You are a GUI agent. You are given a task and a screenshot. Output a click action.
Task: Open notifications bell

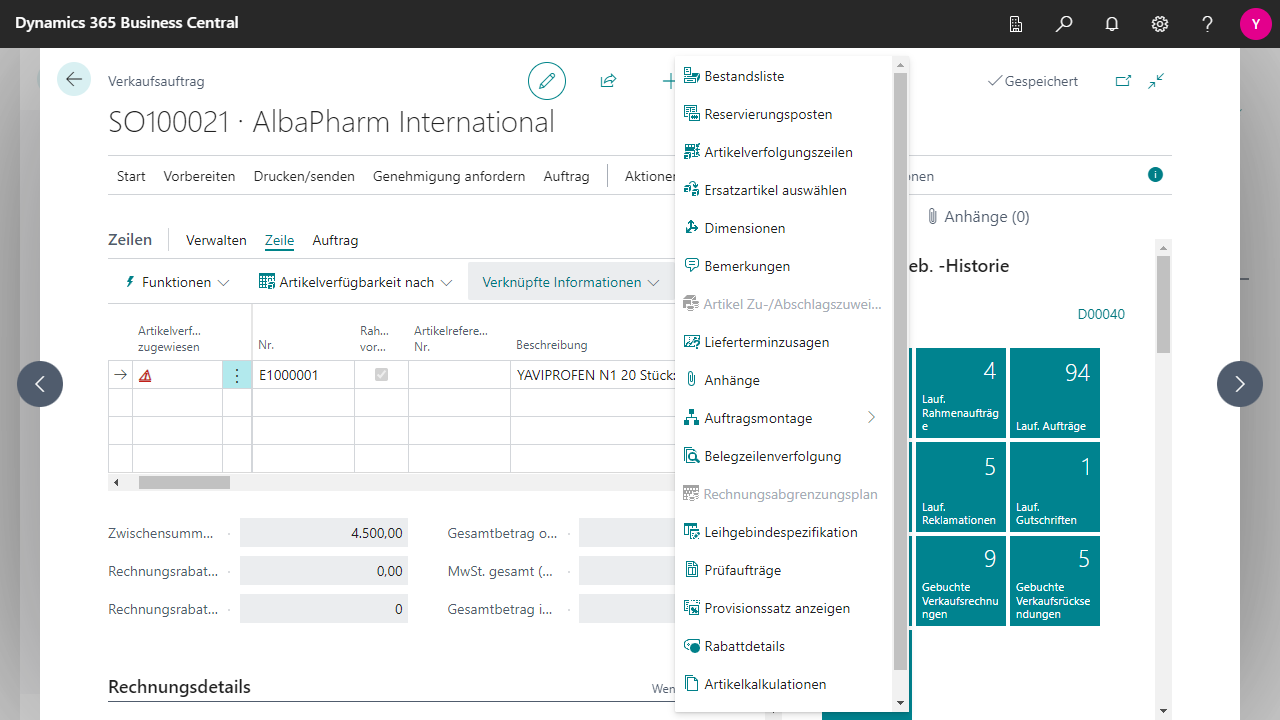click(x=1112, y=24)
